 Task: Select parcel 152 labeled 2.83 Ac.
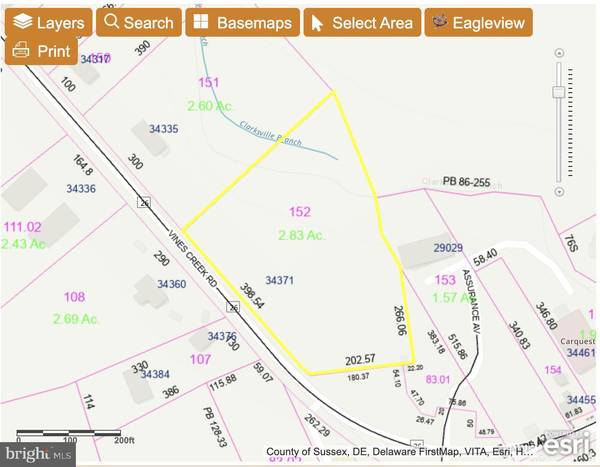(300, 223)
